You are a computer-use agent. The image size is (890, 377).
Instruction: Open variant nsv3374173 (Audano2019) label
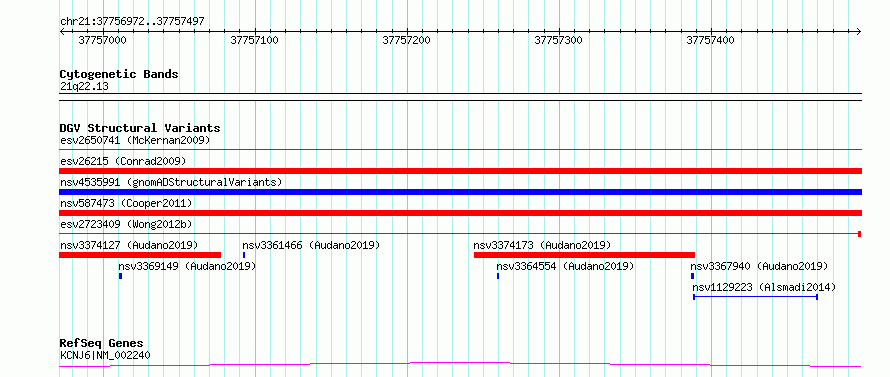click(542, 245)
